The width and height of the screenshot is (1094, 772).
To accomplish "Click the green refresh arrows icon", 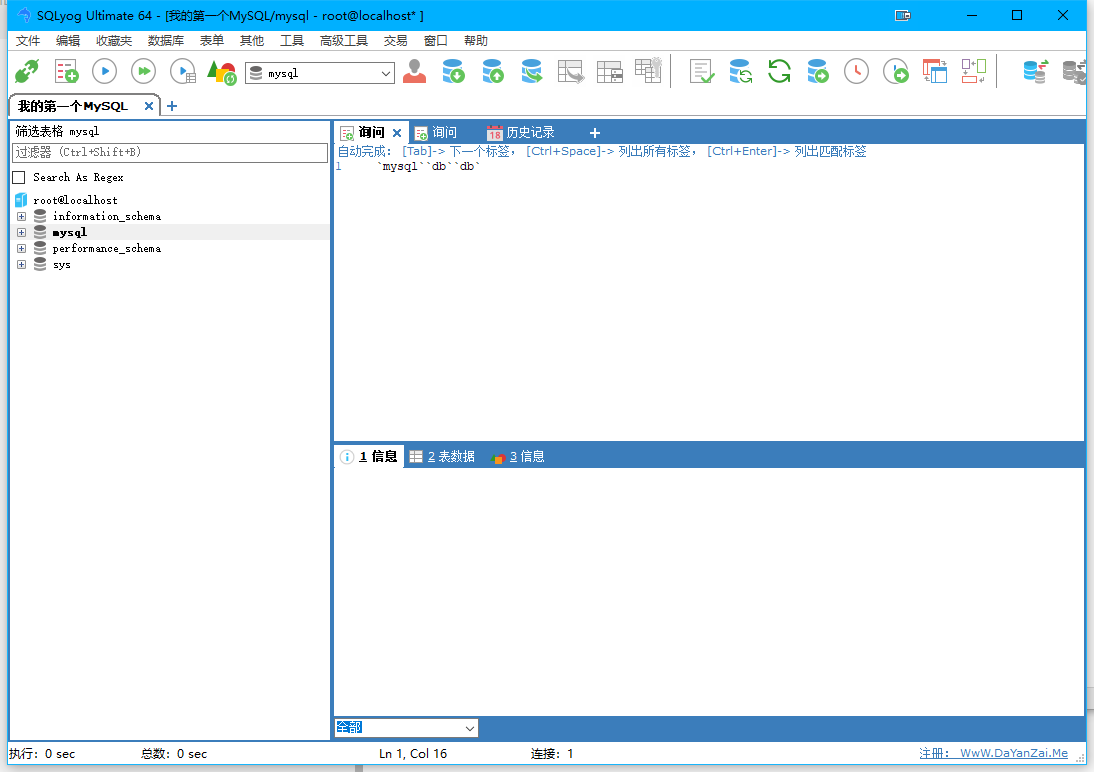I will pyautogui.click(x=779, y=71).
